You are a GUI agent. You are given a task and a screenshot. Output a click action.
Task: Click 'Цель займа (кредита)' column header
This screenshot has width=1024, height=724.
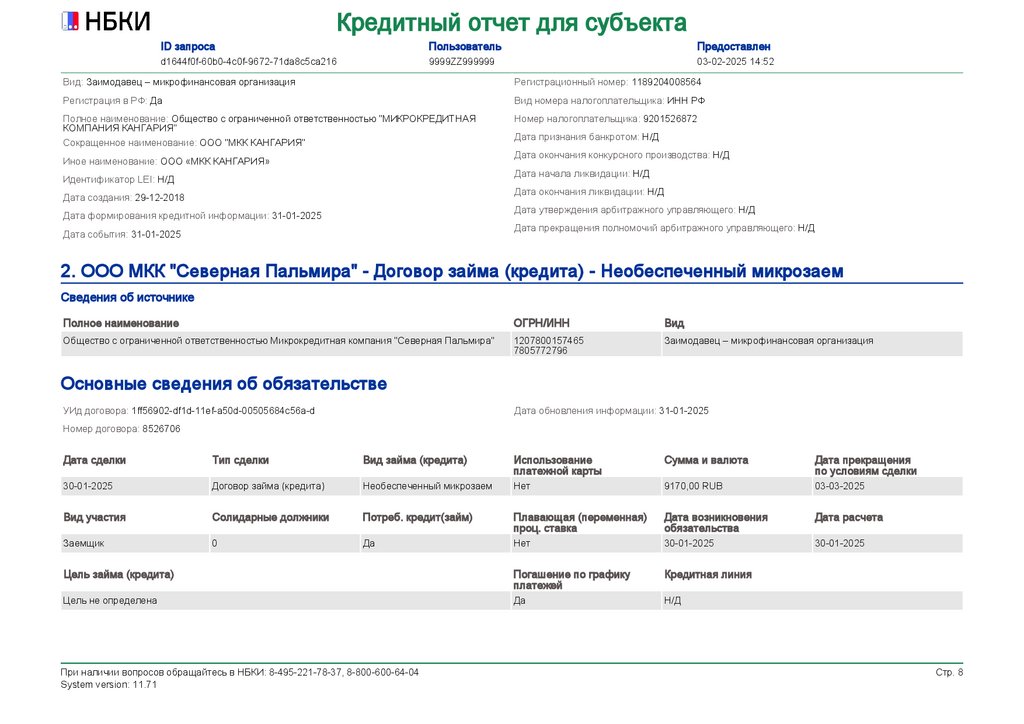coord(118,575)
